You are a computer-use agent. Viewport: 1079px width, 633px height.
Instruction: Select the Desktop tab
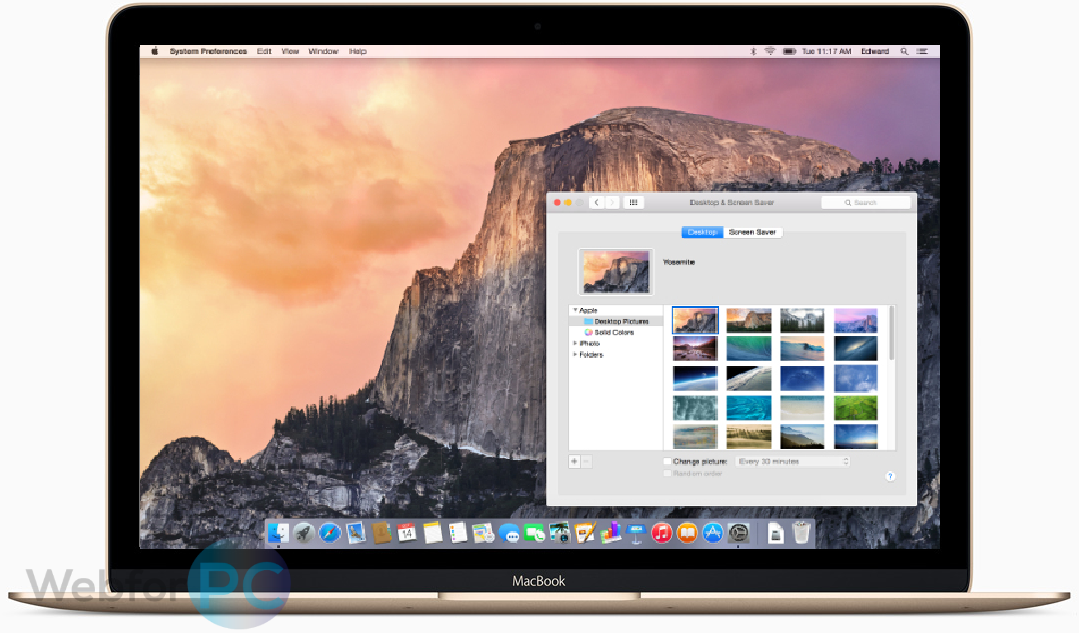(x=702, y=233)
